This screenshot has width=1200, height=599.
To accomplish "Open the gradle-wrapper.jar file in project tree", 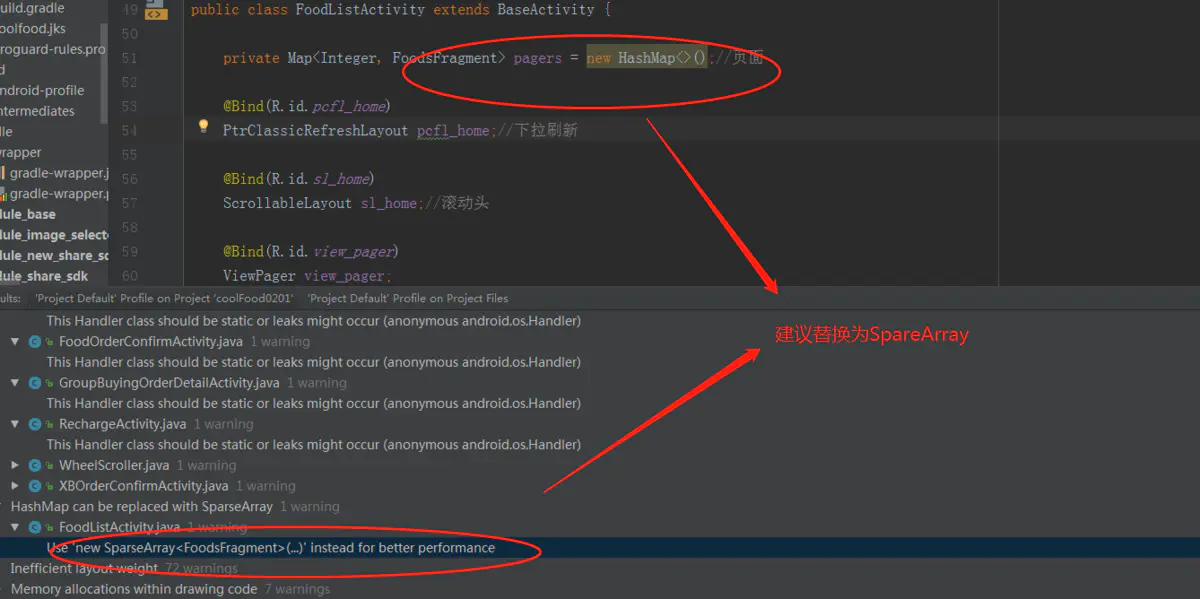I will point(55,173).
